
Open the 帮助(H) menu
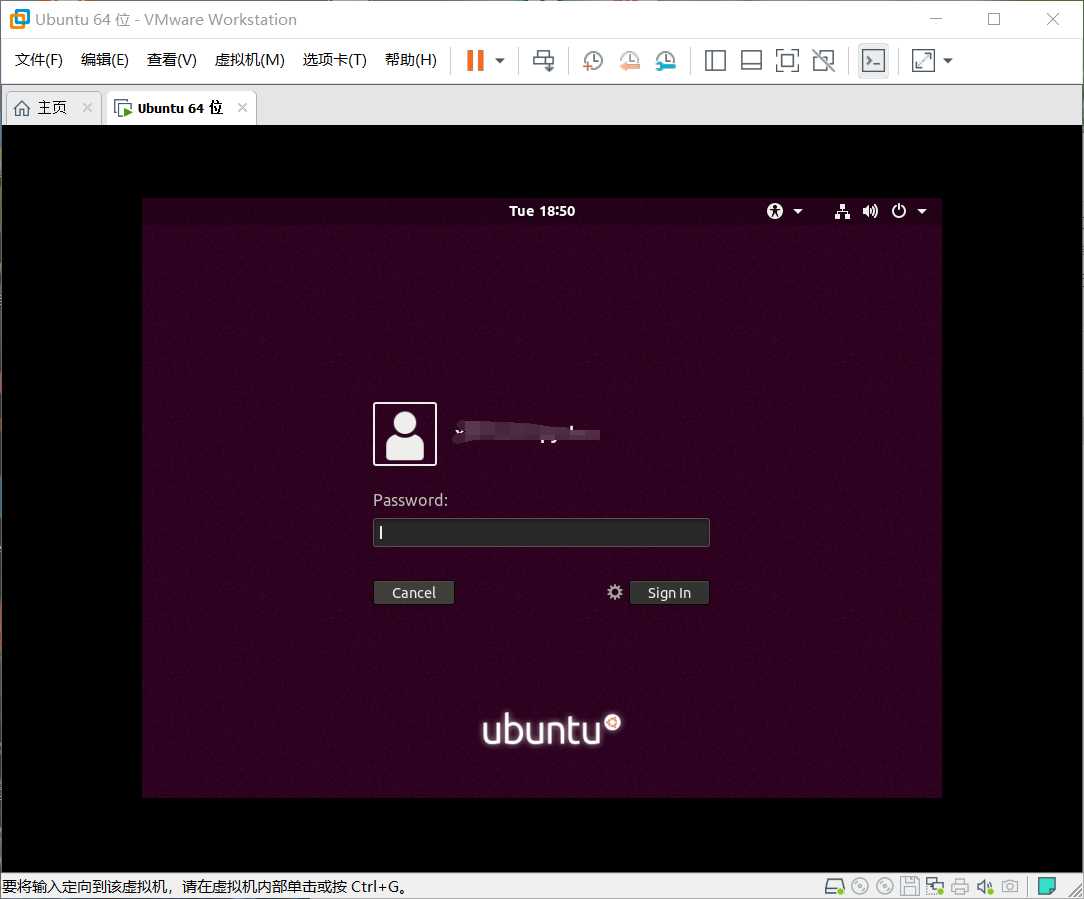click(411, 60)
